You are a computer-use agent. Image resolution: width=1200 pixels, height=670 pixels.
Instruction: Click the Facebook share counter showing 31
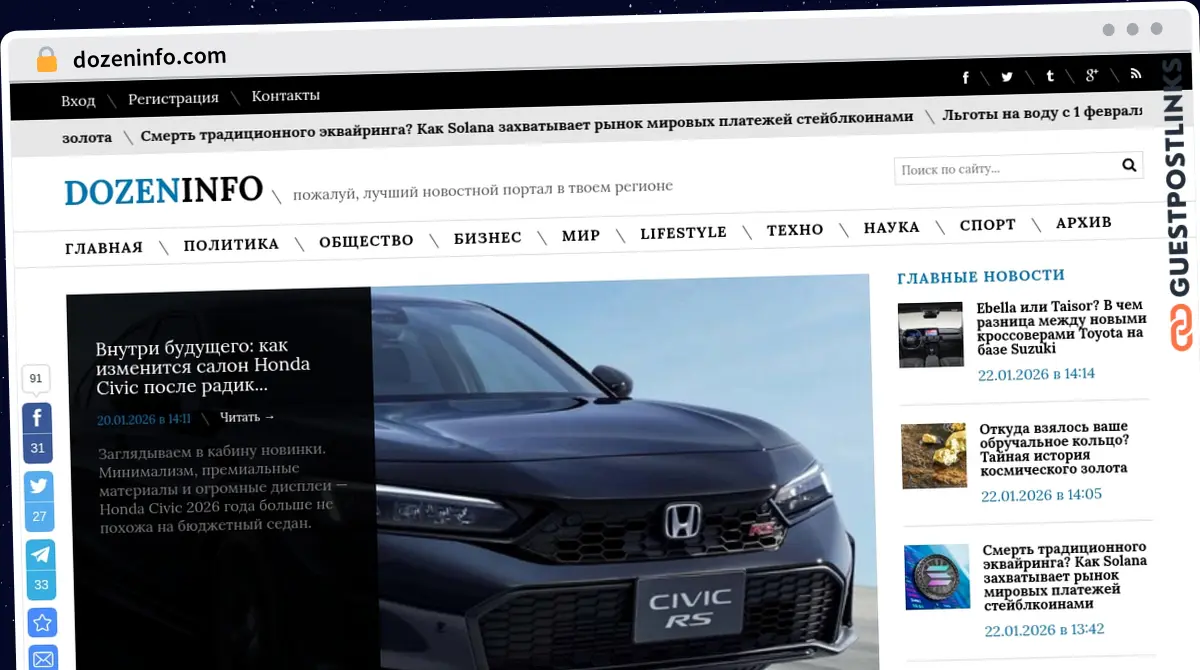(x=37, y=448)
